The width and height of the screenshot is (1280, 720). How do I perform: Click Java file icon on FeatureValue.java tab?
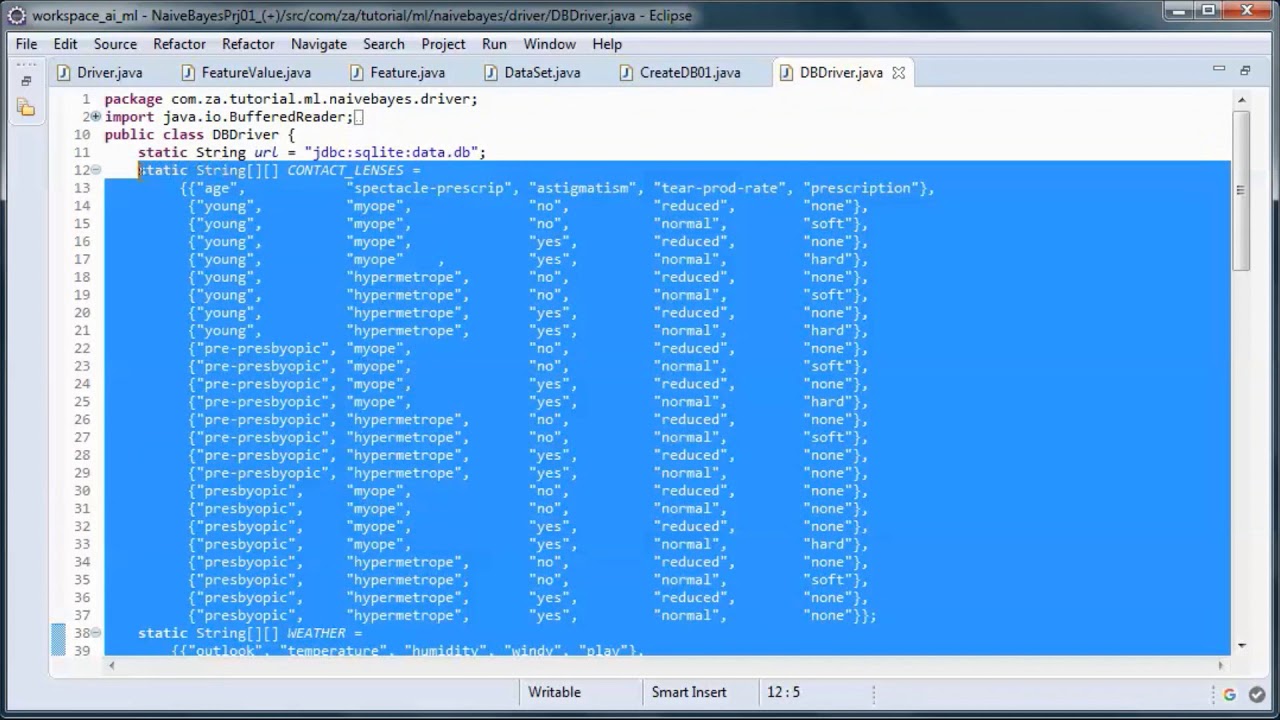pyautogui.click(x=188, y=72)
